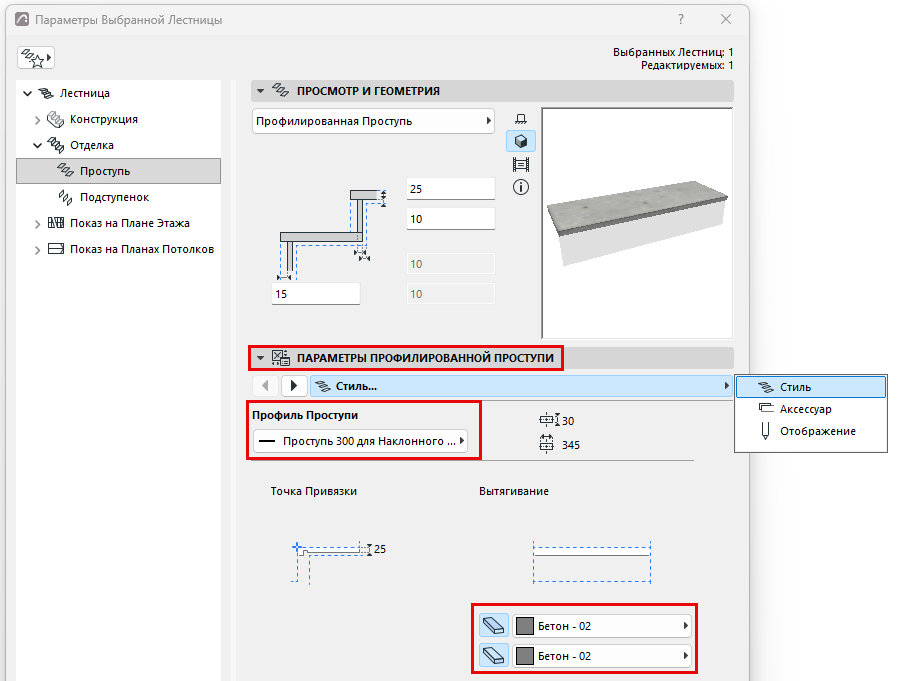Click the 3D tread preview image

click(637, 223)
